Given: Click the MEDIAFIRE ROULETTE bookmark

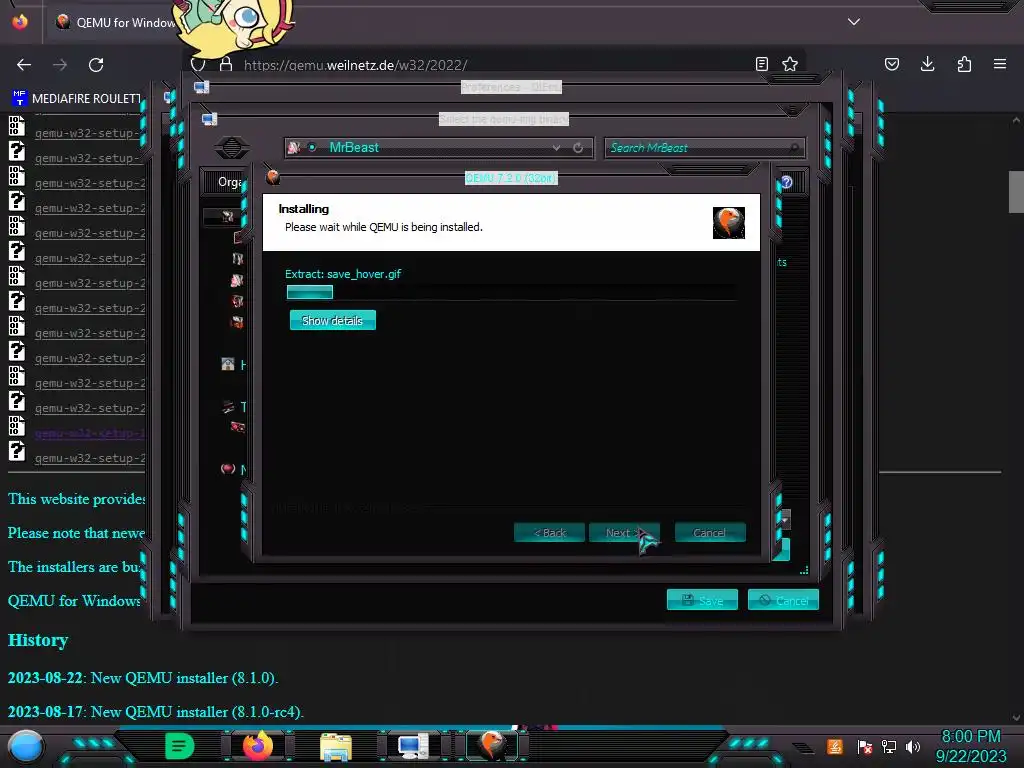Looking at the screenshot, I should pyautogui.click(x=76, y=99).
